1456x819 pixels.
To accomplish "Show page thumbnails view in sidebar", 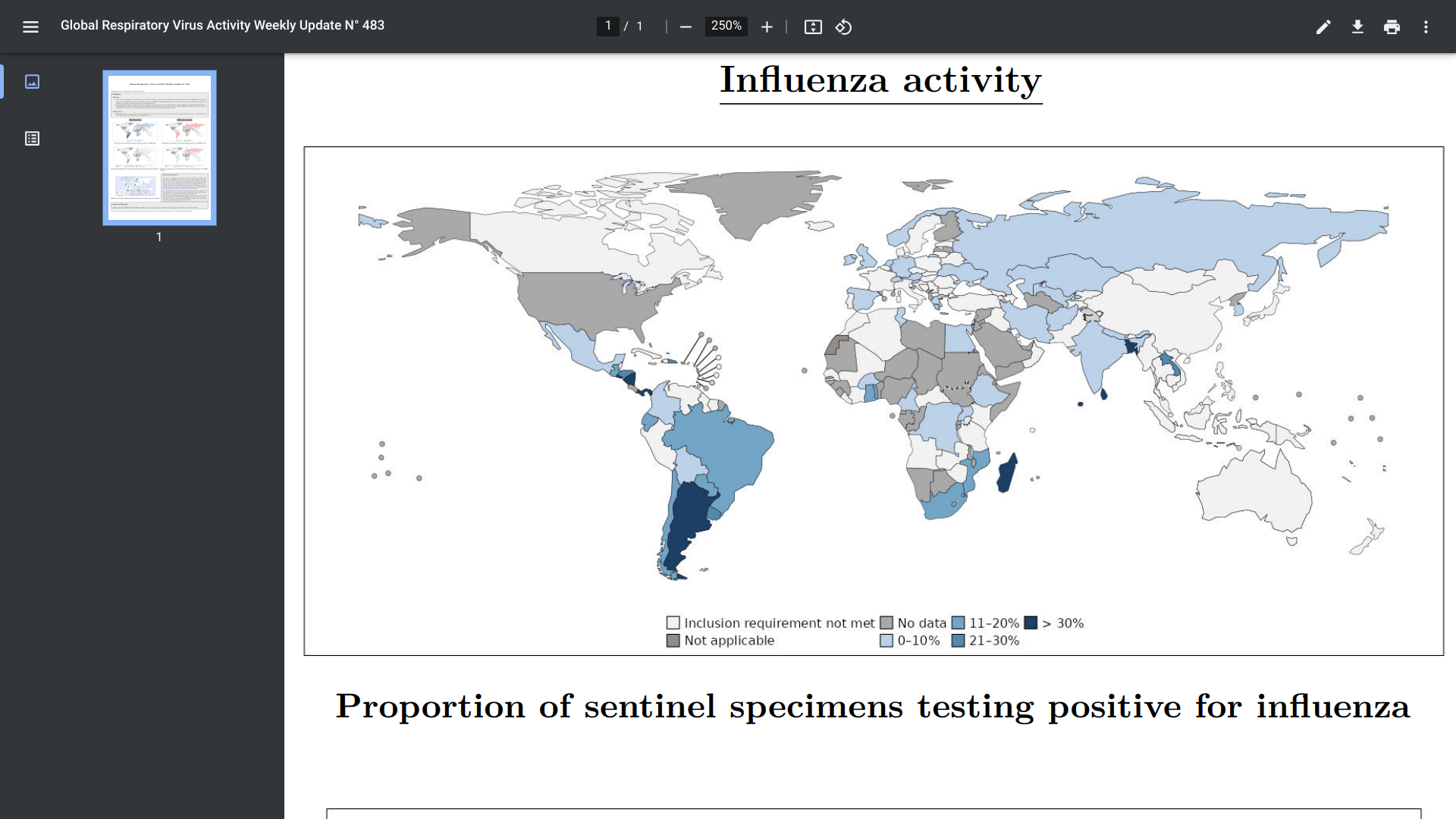I will 32,81.
